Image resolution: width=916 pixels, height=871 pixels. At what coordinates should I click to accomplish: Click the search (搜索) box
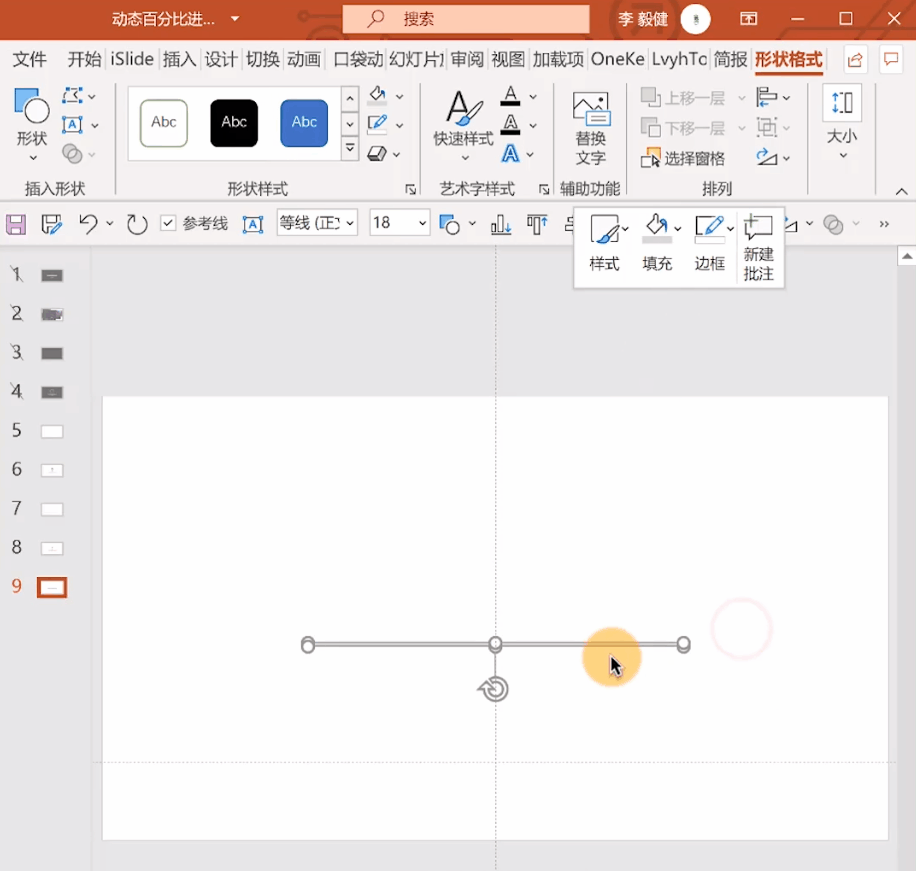click(466, 19)
